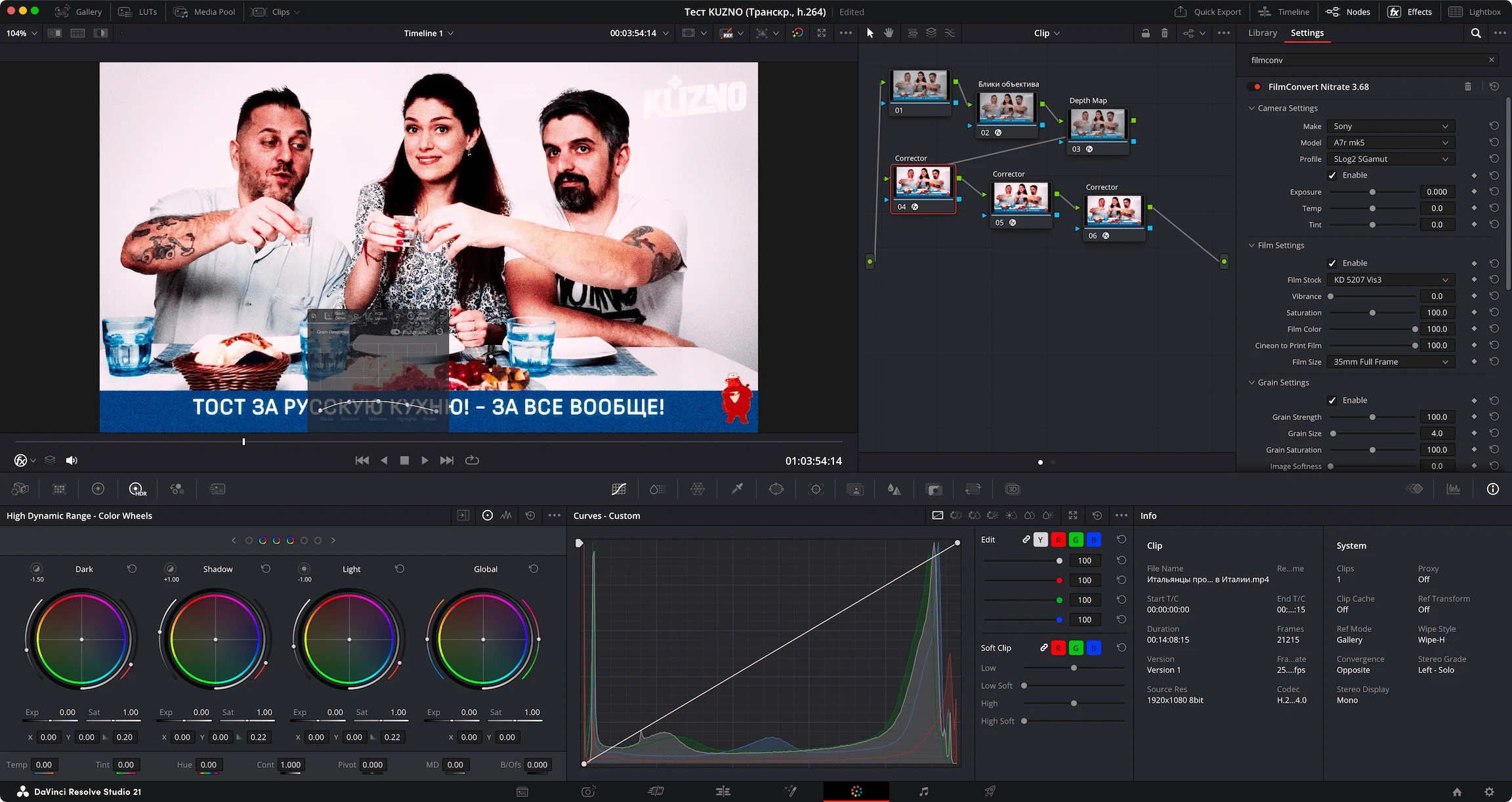
Task: Open the camera Make dropdown
Action: (x=1391, y=126)
